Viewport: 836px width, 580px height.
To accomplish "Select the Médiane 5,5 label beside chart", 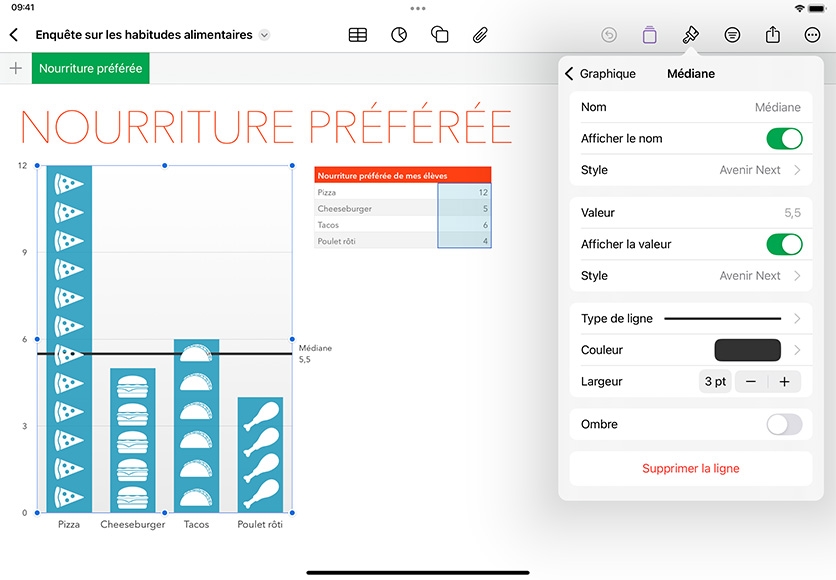I will pos(315,353).
